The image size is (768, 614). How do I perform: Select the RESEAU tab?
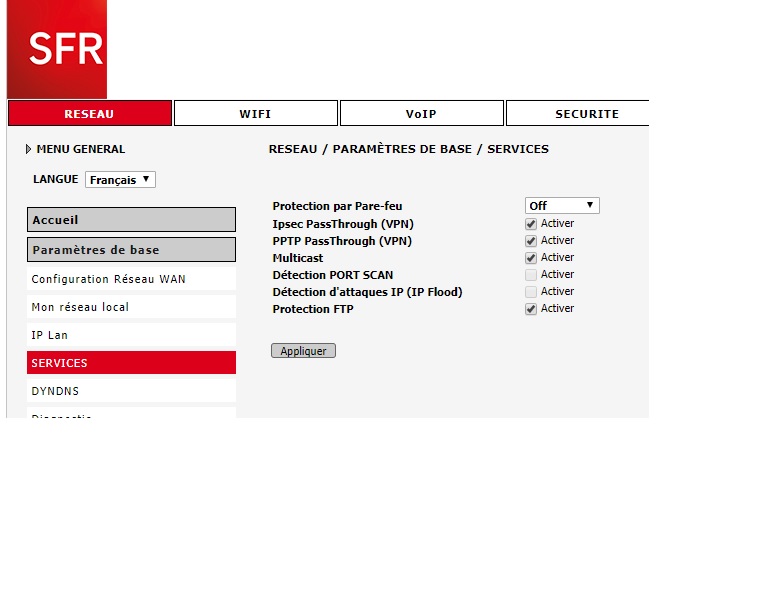pyautogui.click(x=89, y=114)
